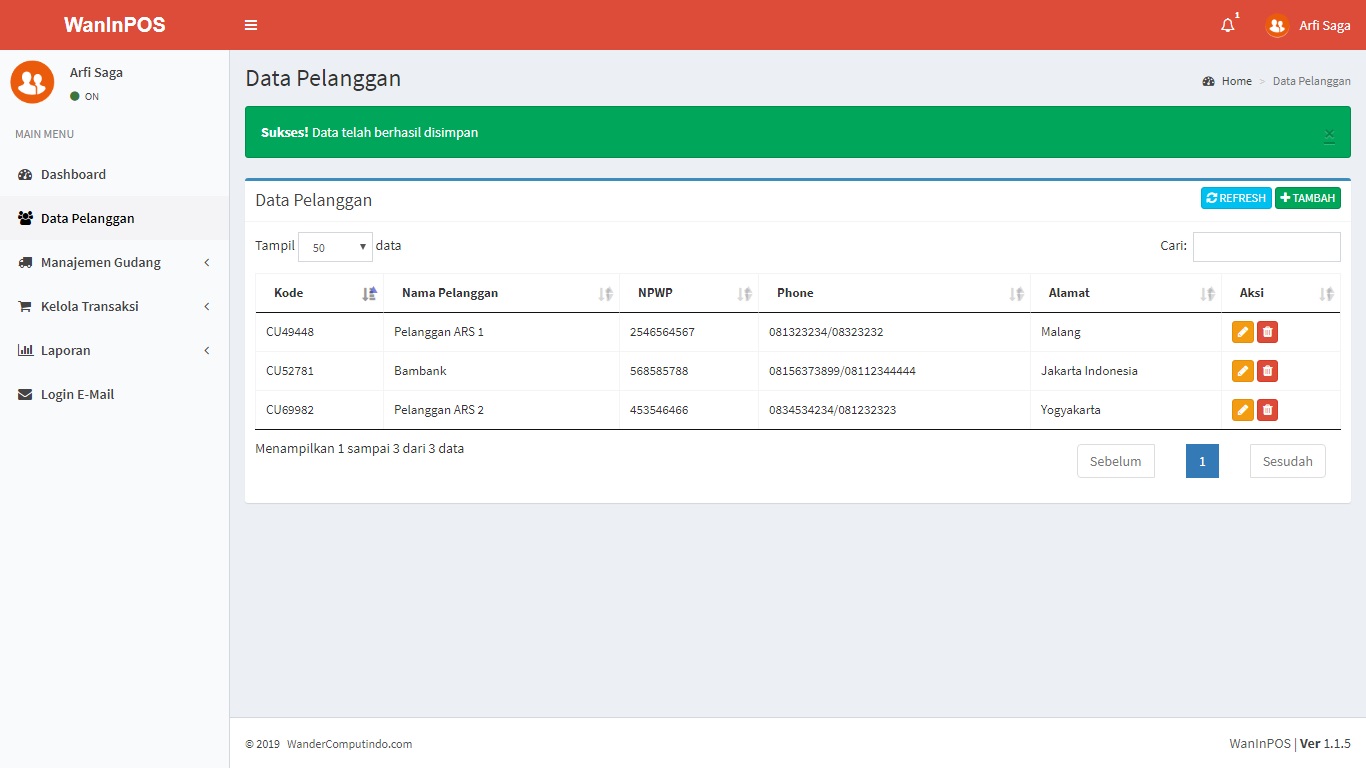
Task: Click the Bambank name cell
Action: [501, 371]
